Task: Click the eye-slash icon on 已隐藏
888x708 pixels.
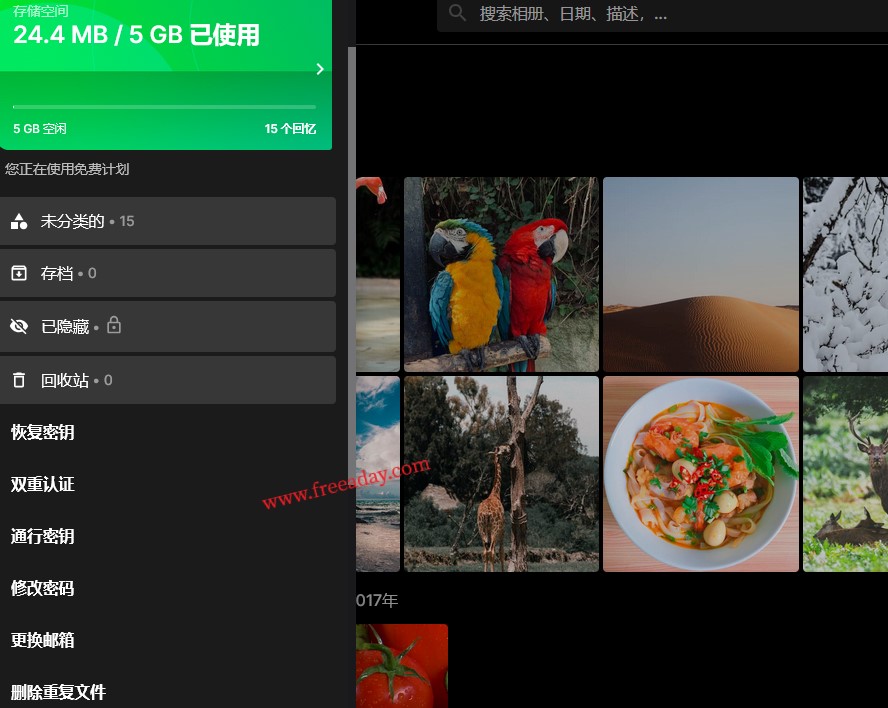Action: (19, 326)
